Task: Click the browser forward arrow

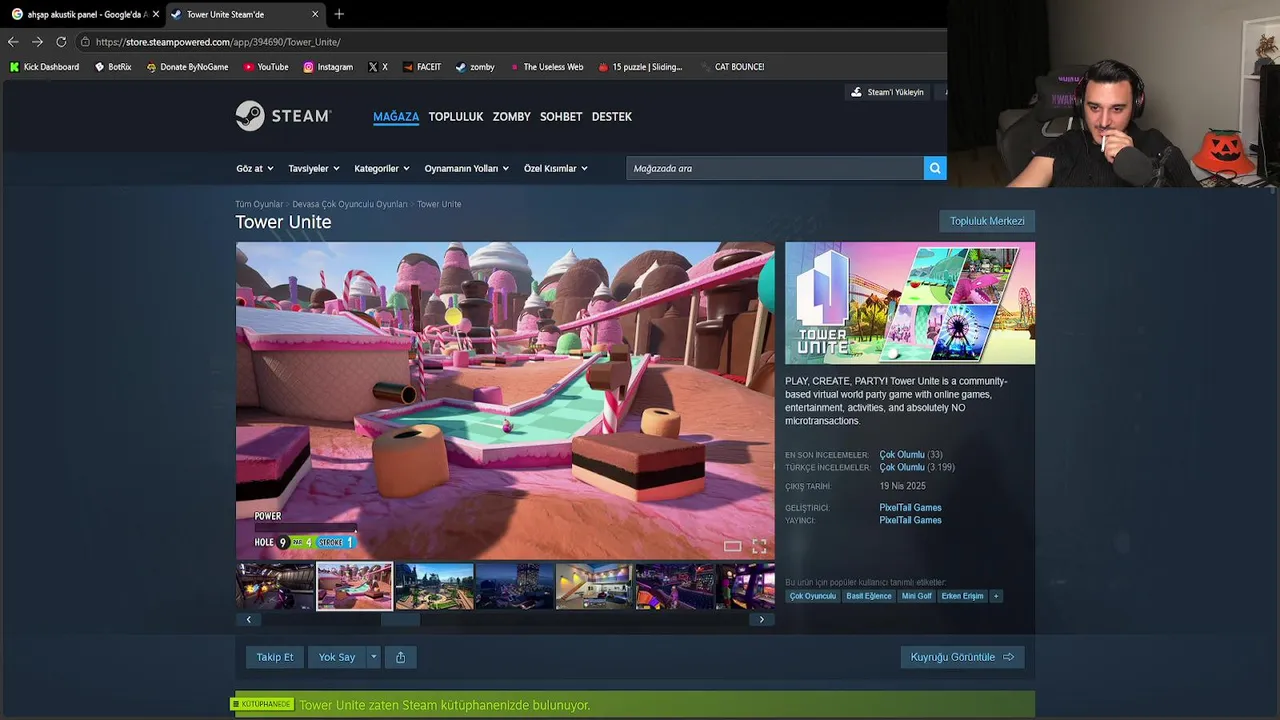Action: point(37,42)
